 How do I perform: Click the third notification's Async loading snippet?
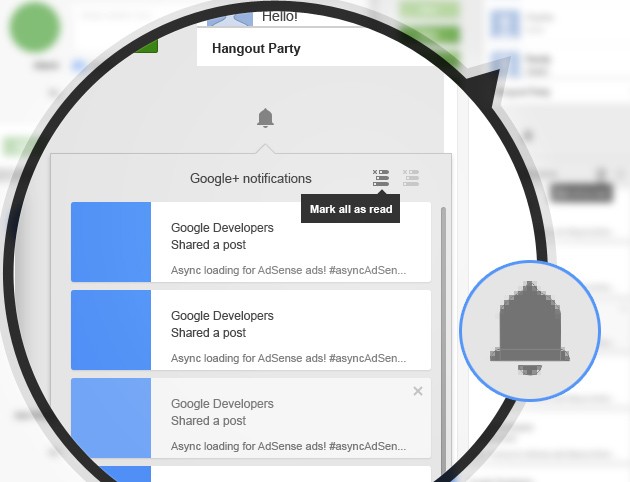pos(288,446)
